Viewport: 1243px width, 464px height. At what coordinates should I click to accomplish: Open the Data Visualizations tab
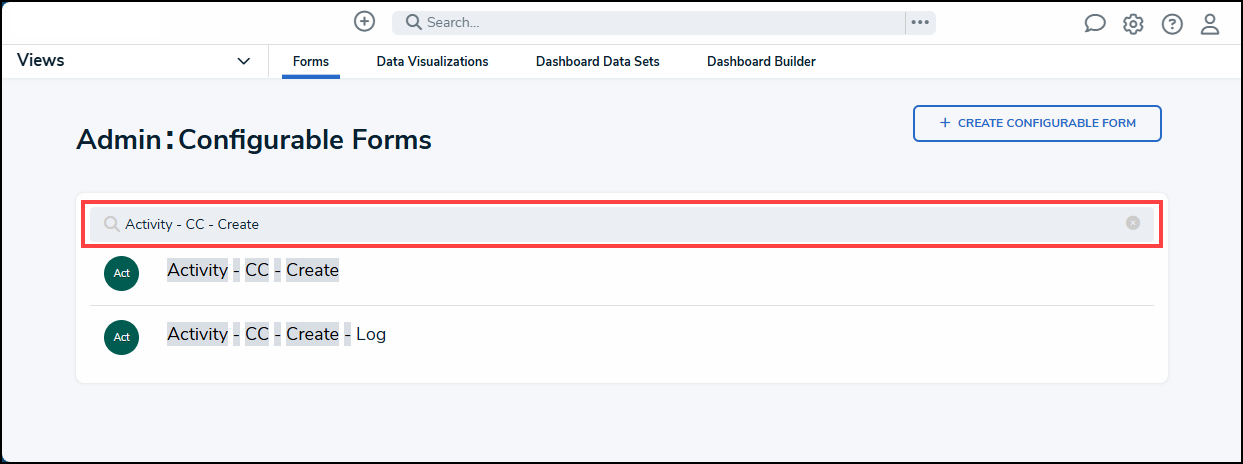pyautogui.click(x=432, y=62)
